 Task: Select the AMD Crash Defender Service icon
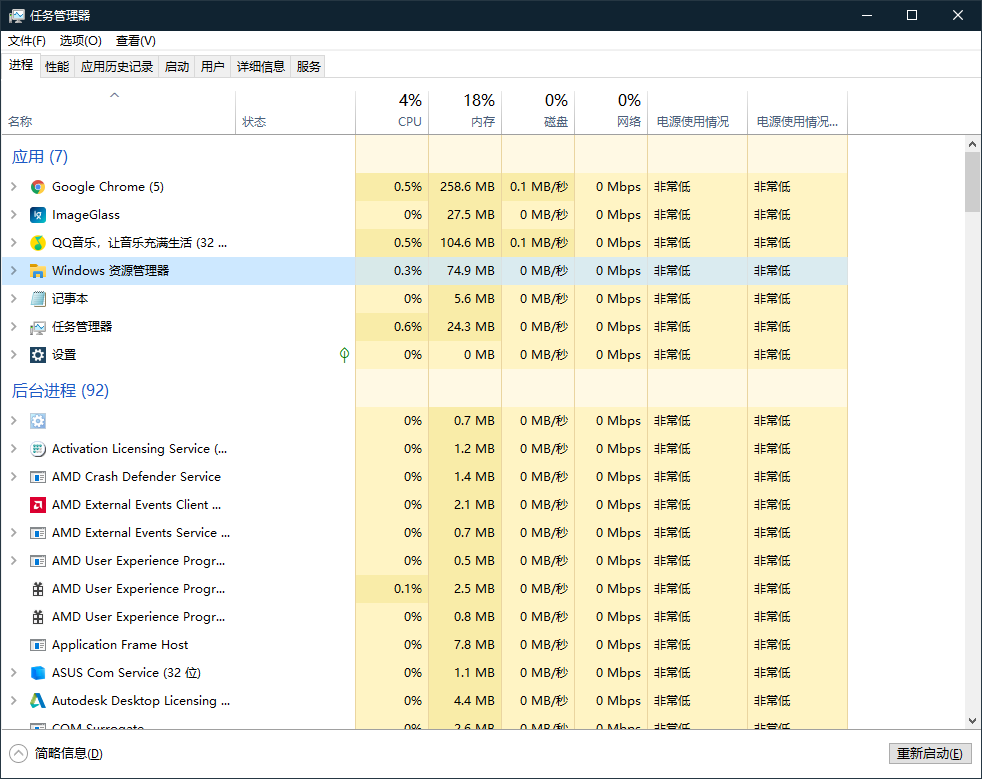(x=37, y=476)
